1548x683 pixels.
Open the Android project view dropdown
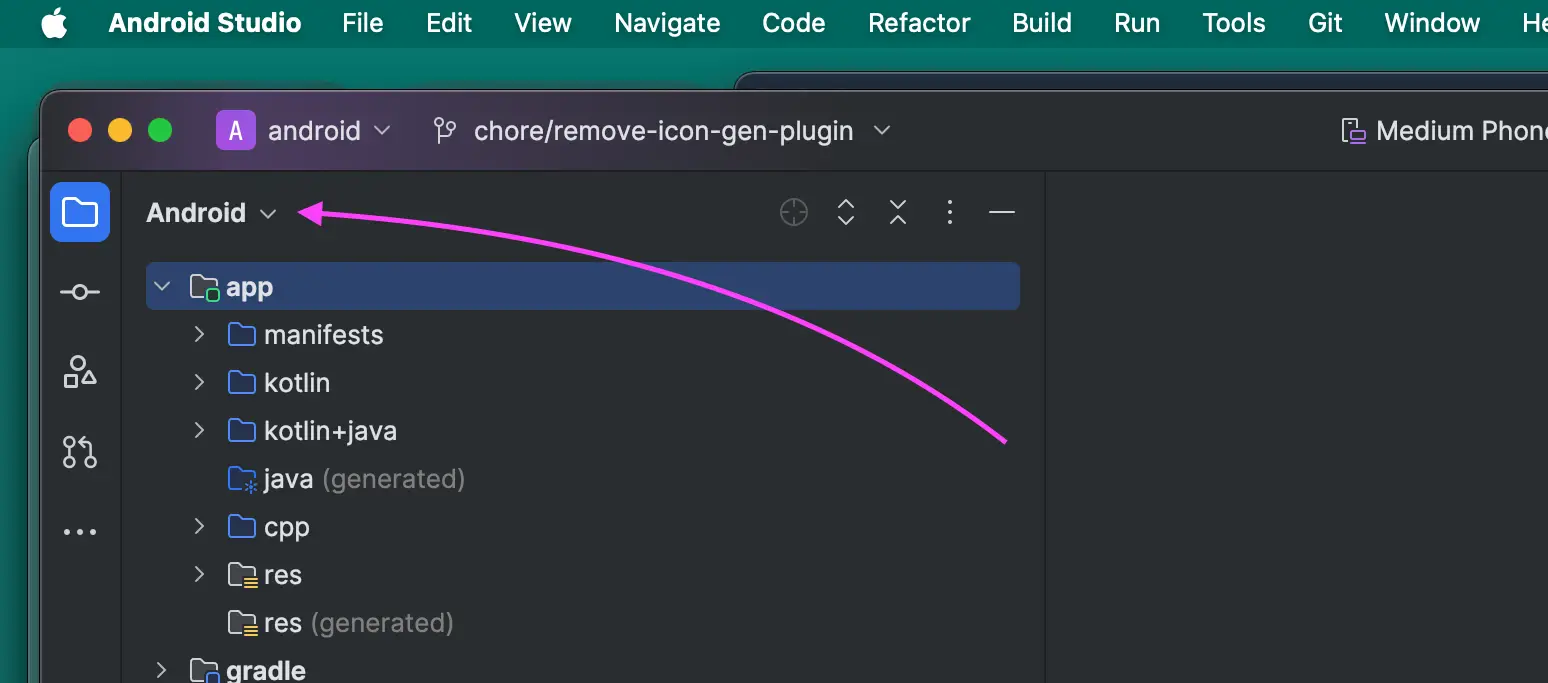212,213
